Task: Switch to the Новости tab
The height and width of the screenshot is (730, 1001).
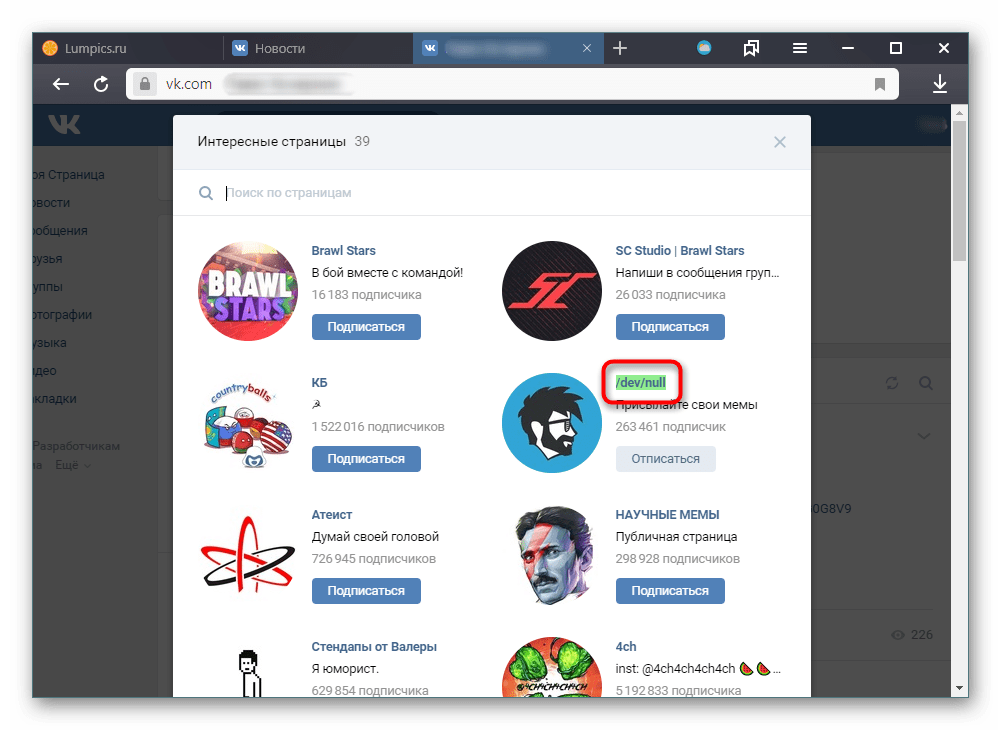Action: click(x=318, y=48)
